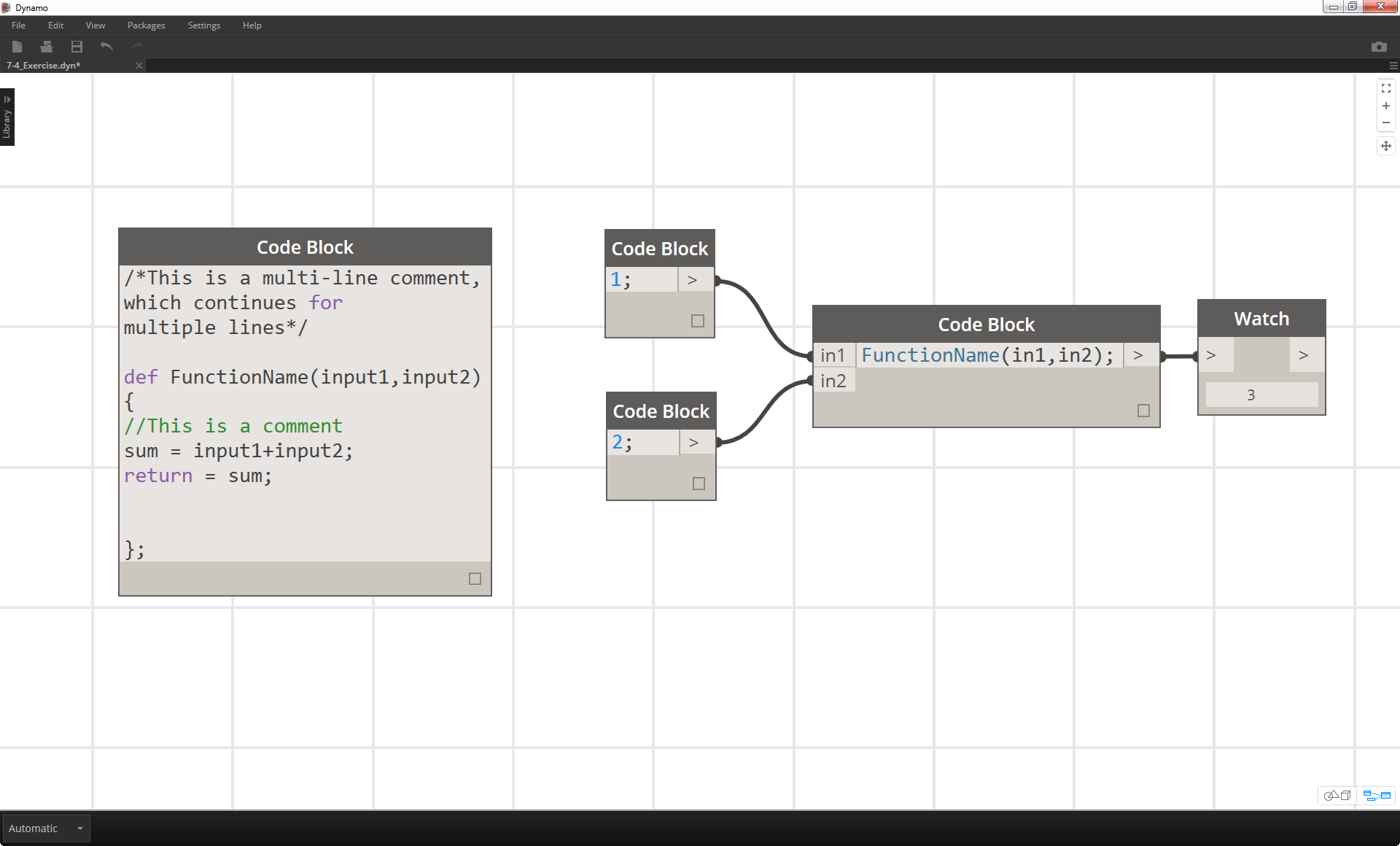Toggle preview checkbox on '2;' Code Block
Viewport: 1400px width, 846px height.
coord(699,484)
